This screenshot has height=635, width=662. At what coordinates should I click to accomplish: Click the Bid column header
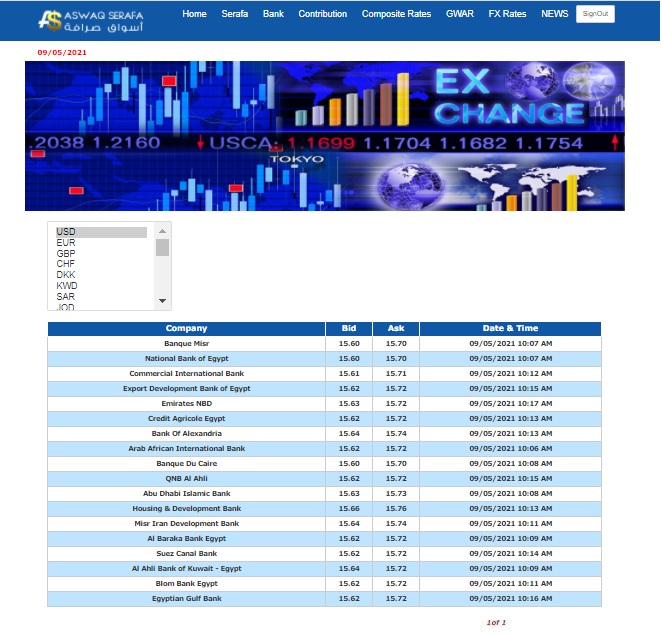(x=349, y=329)
